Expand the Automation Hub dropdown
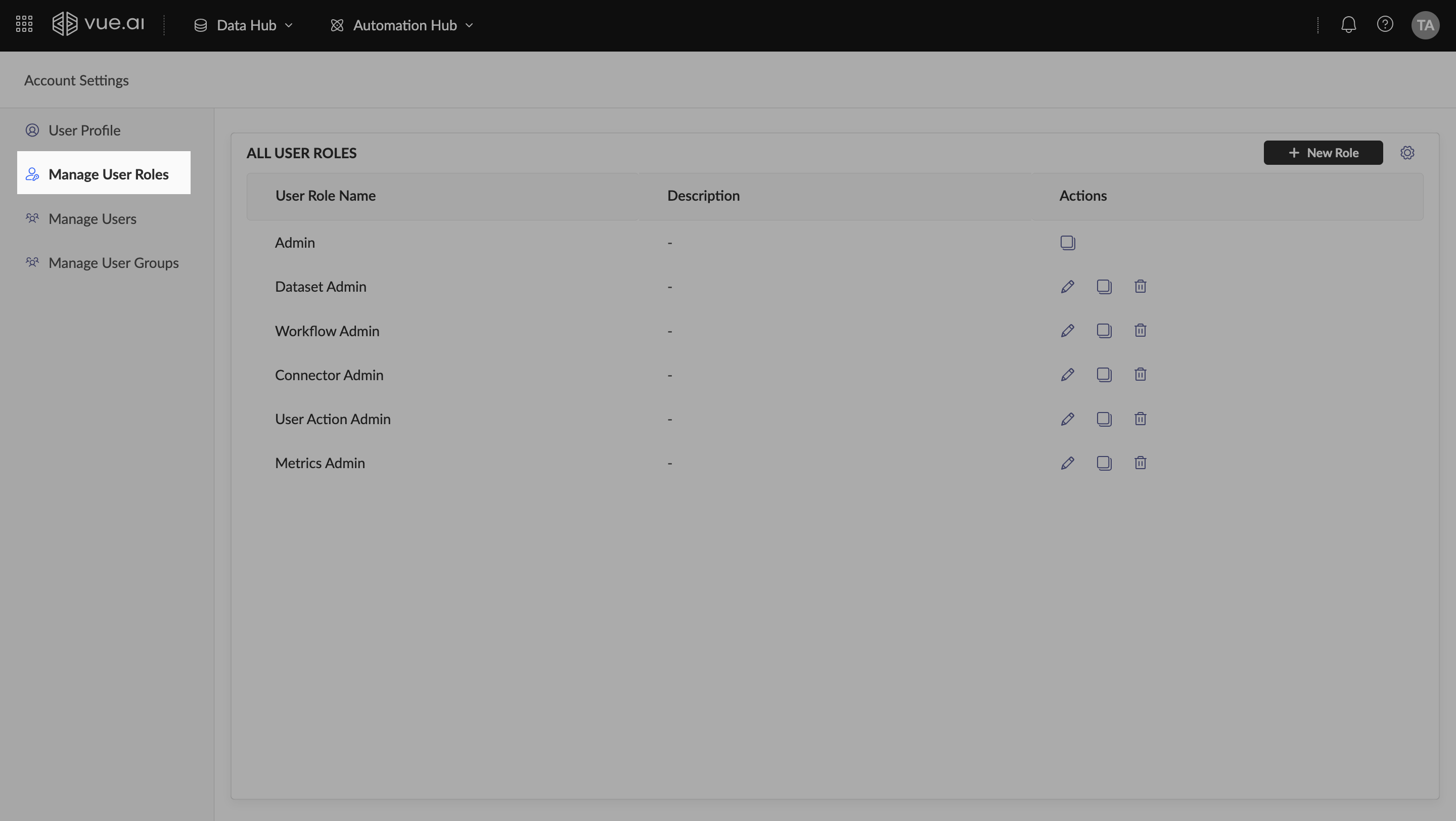The image size is (1456, 821). point(402,25)
